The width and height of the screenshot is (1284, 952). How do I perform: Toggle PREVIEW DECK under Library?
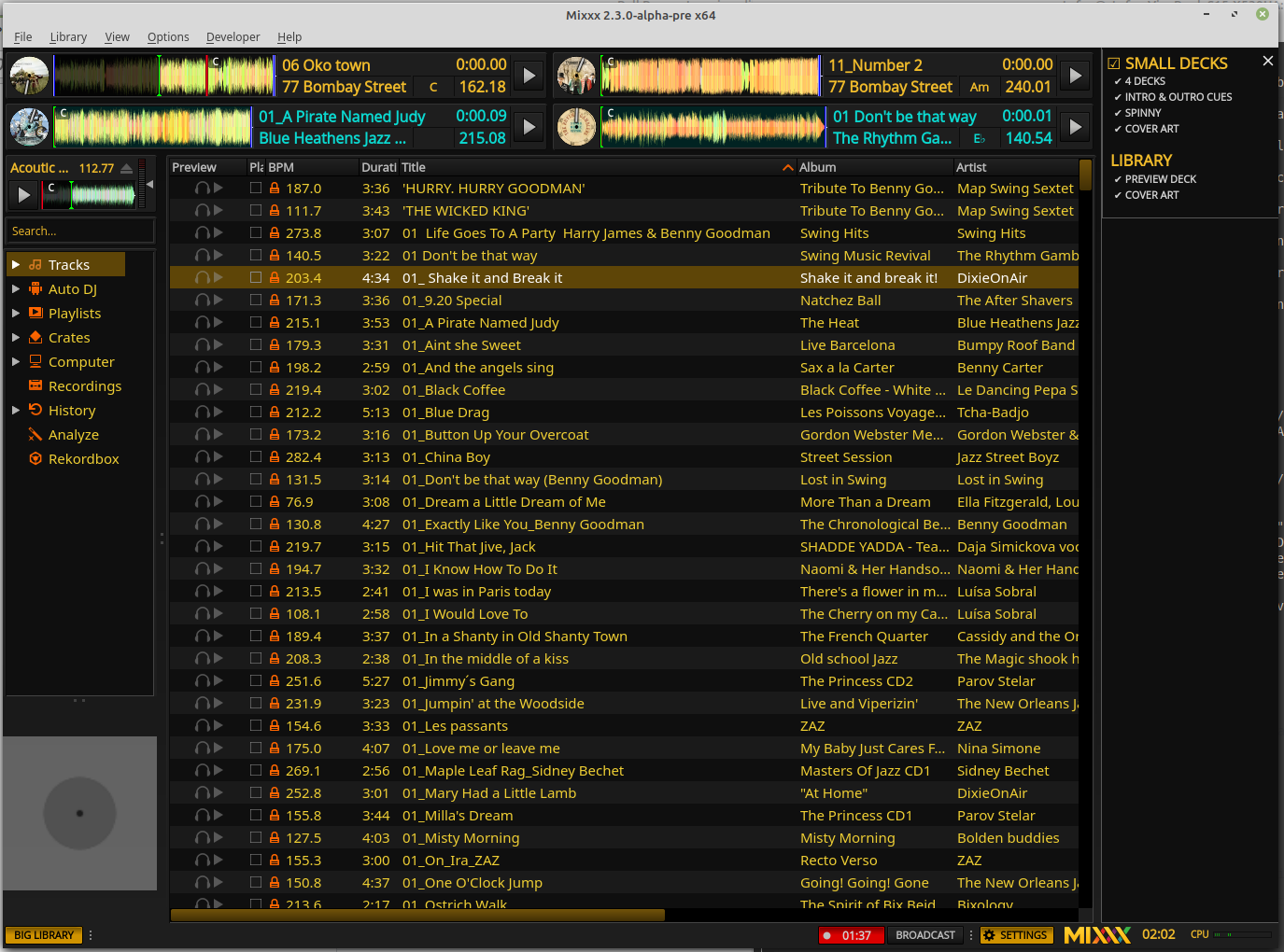[x=1155, y=179]
